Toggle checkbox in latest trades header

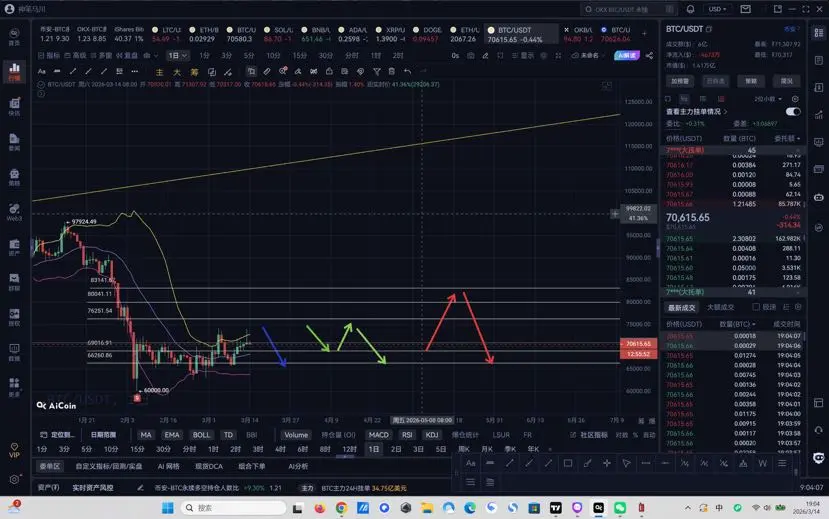point(756,307)
